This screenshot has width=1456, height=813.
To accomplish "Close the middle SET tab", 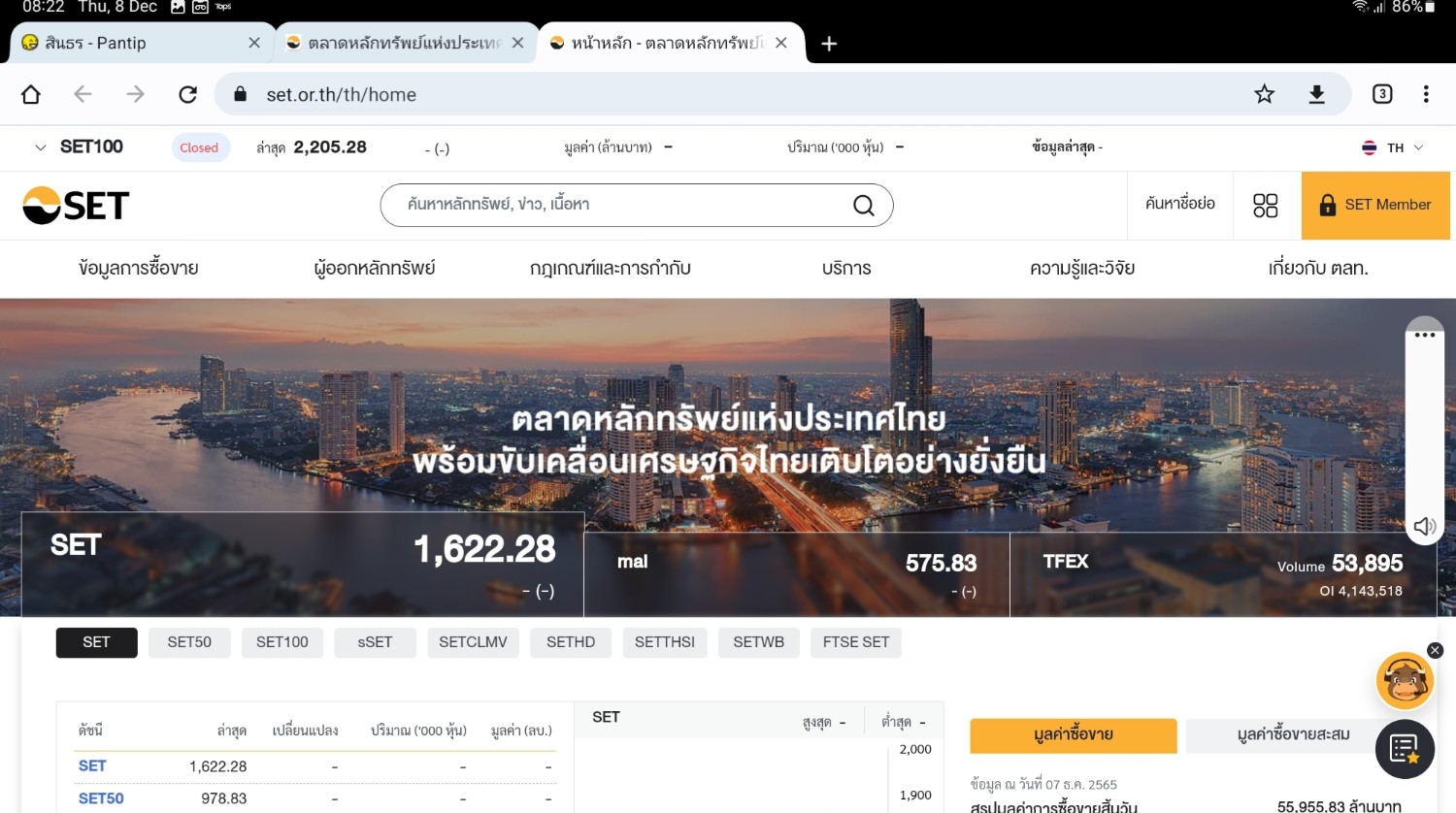I will (517, 43).
